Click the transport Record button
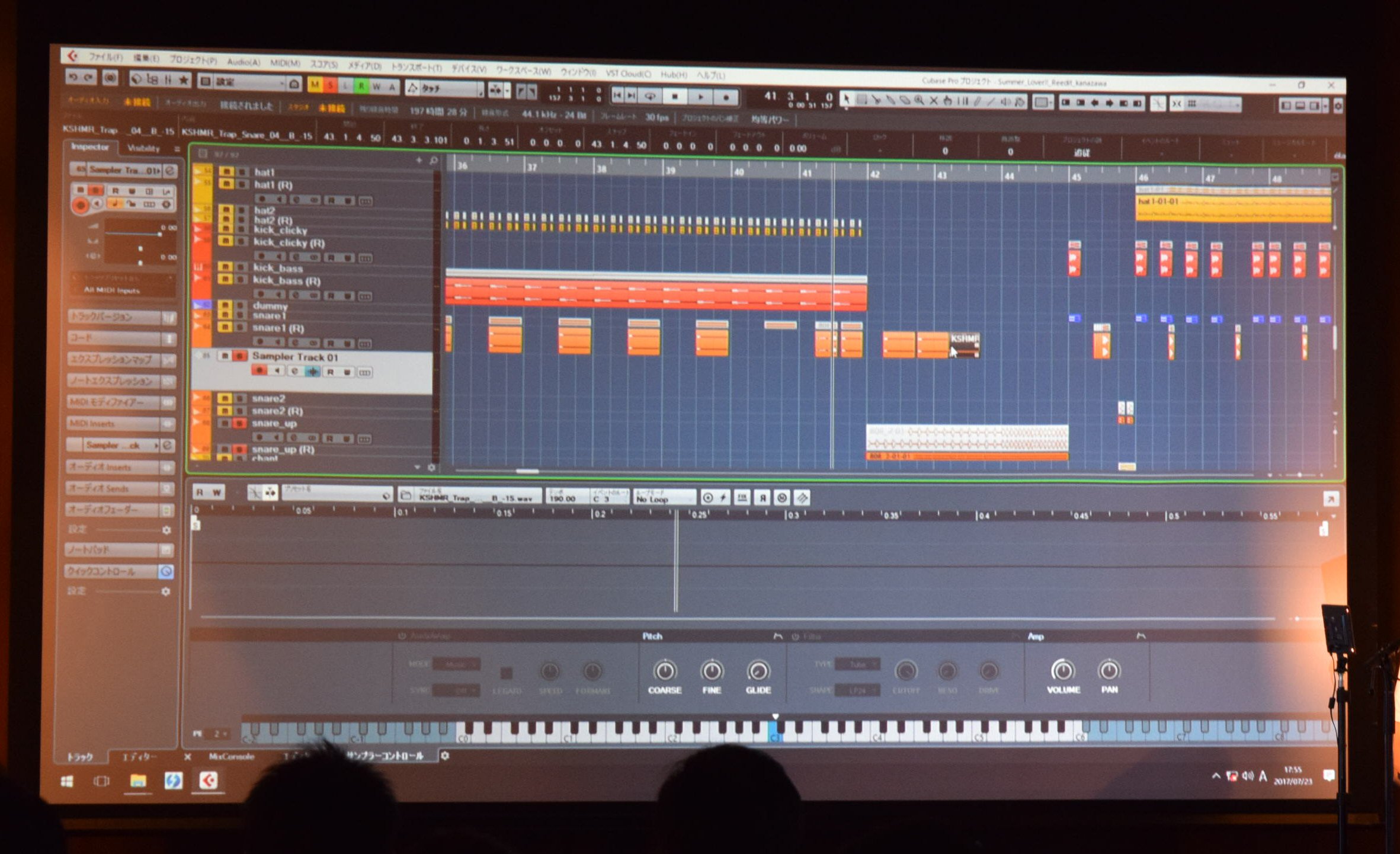This screenshot has width=1400, height=854. pyautogui.click(x=726, y=97)
